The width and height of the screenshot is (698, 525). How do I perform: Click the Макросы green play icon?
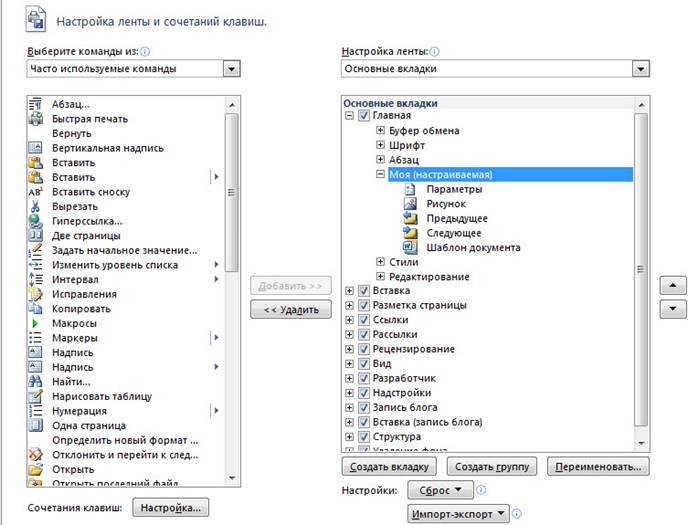pyautogui.click(x=35, y=324)
